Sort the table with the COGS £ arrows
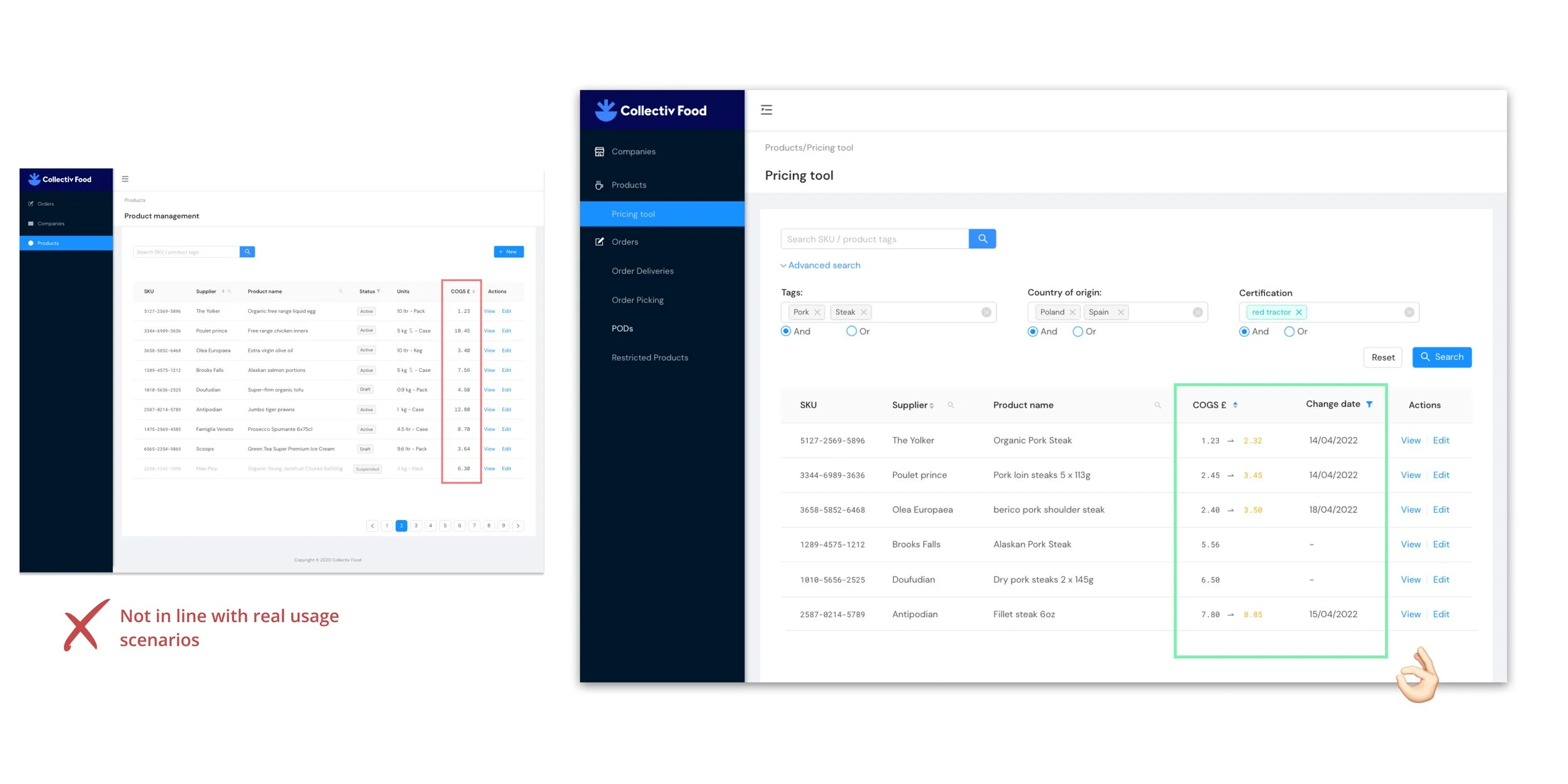Viewport: 1568px width, 784px height. [1235, 405]
